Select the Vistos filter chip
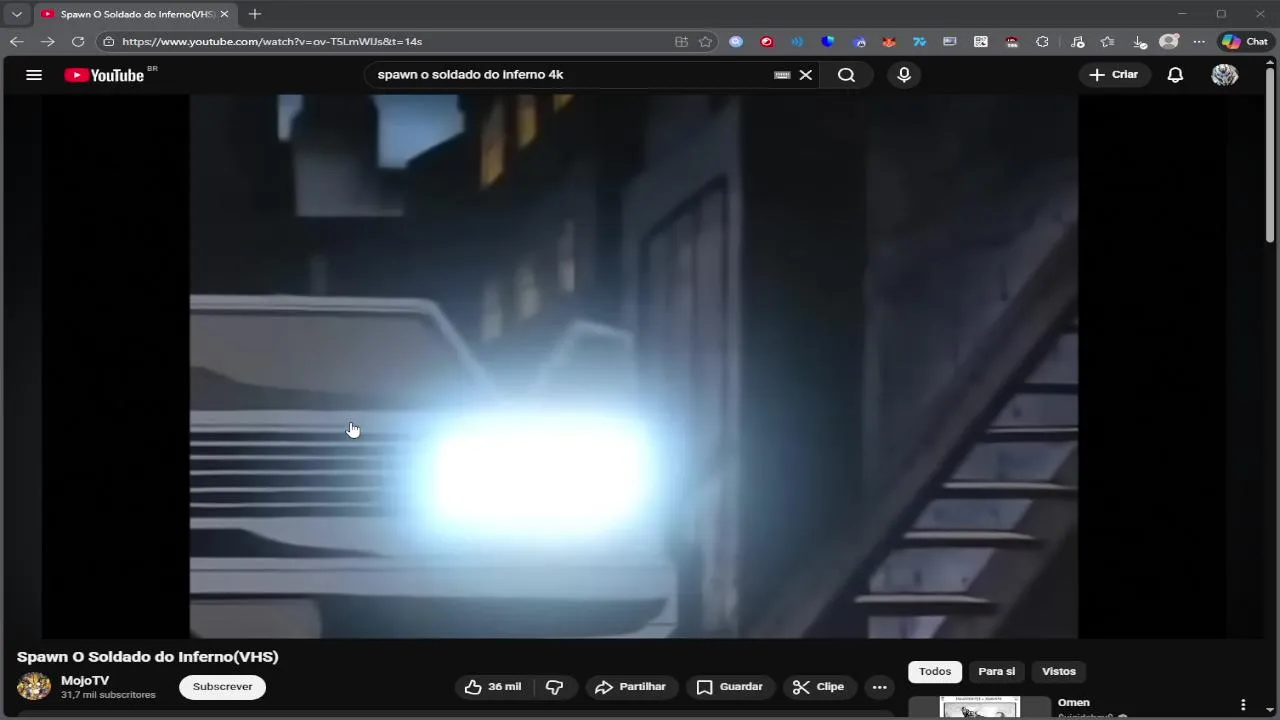The image size is (1280, 720). (x=1059, y=672)
